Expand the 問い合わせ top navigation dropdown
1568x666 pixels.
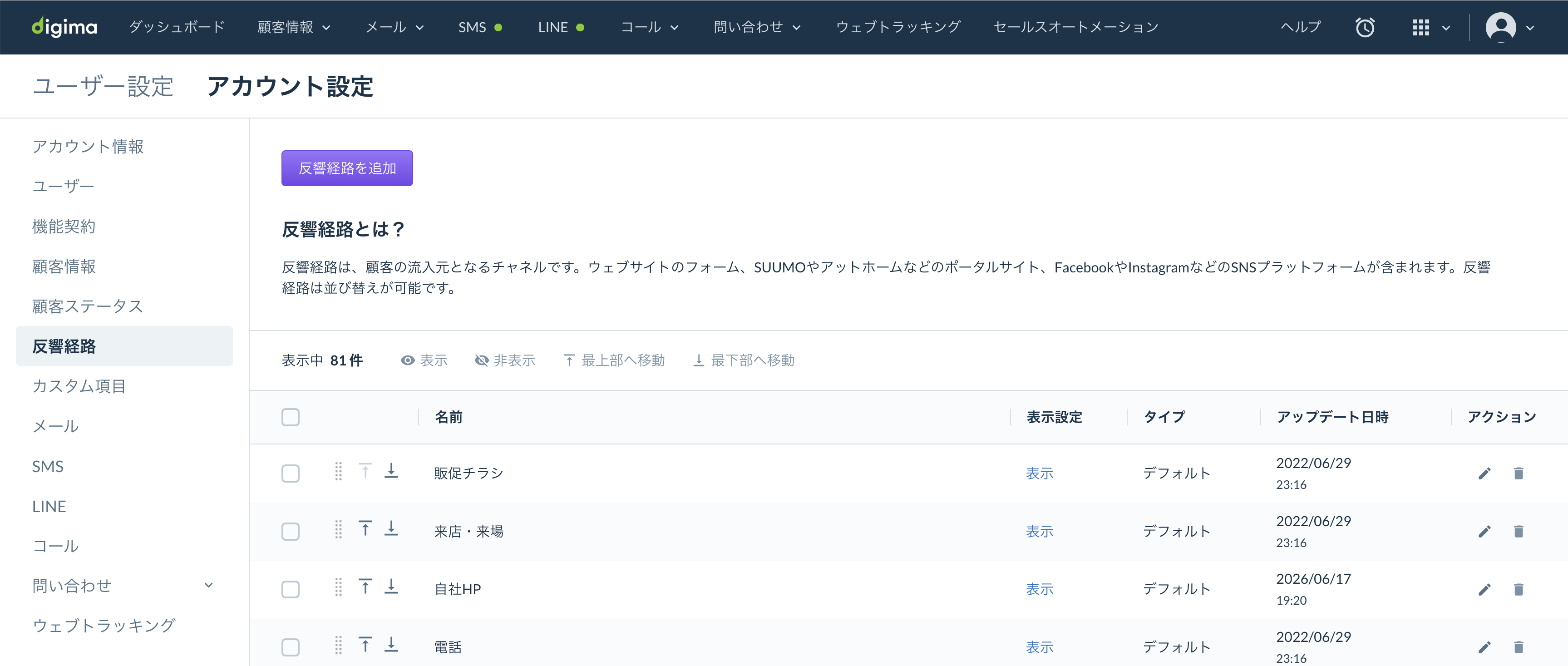pyautogui.click(x=757, y=27)
